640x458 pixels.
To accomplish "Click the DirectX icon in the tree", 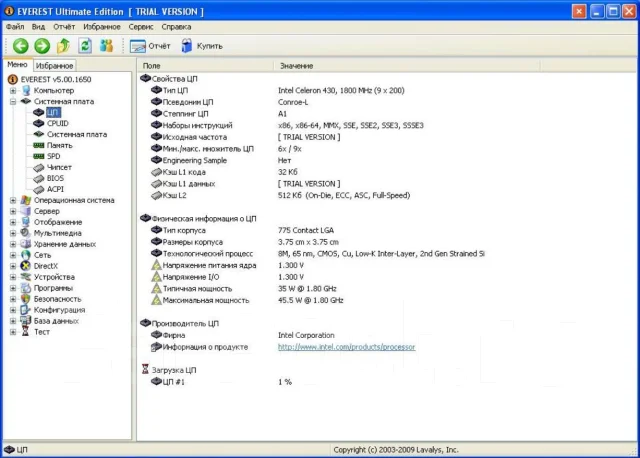I will point(26,266).
